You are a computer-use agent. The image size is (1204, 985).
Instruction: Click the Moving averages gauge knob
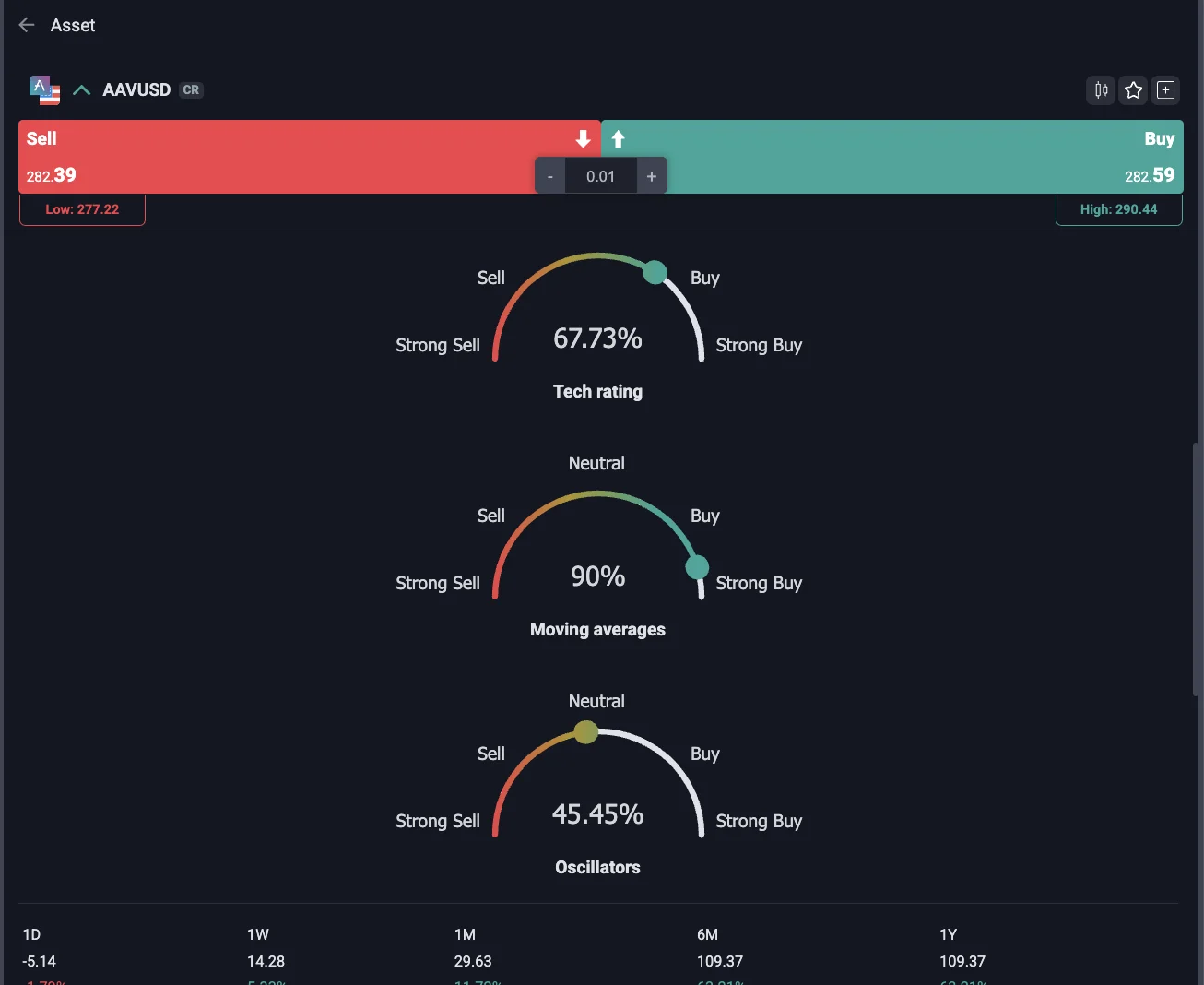[x=698, y=566]
